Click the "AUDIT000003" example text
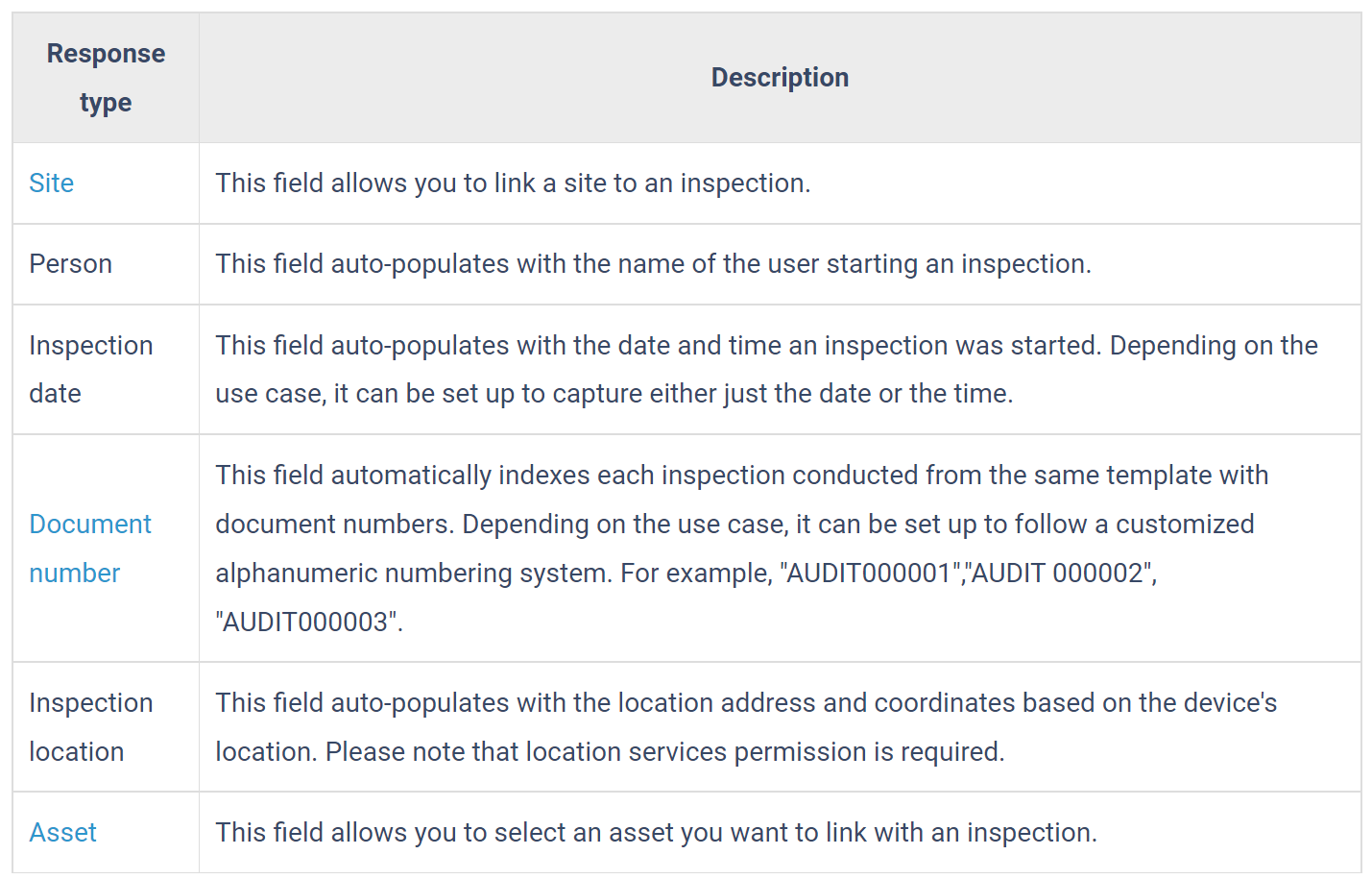 coord(306,622)
